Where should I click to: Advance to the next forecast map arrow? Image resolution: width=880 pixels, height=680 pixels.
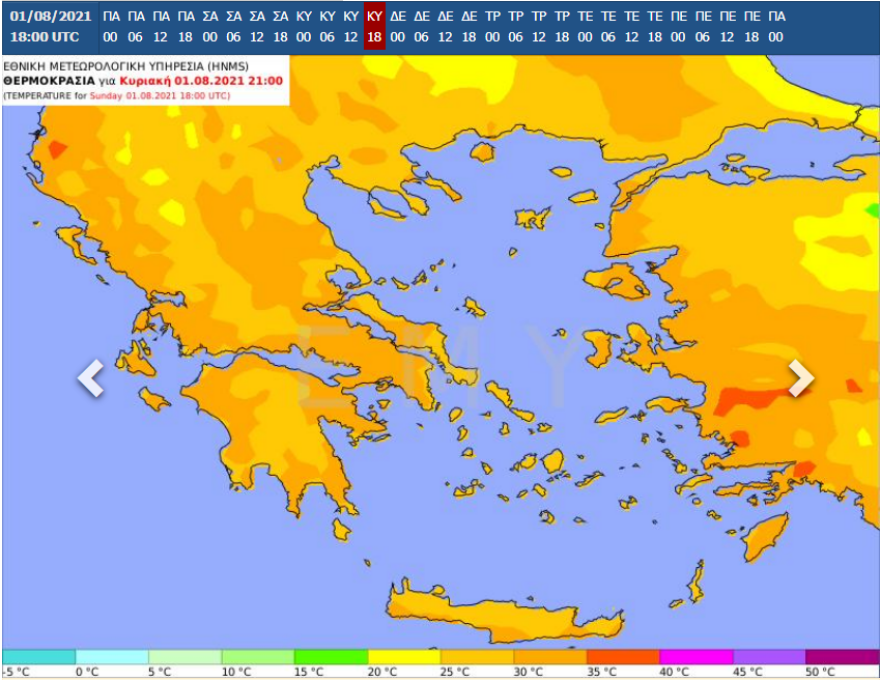pyautogui.click(x=800, y=378)
